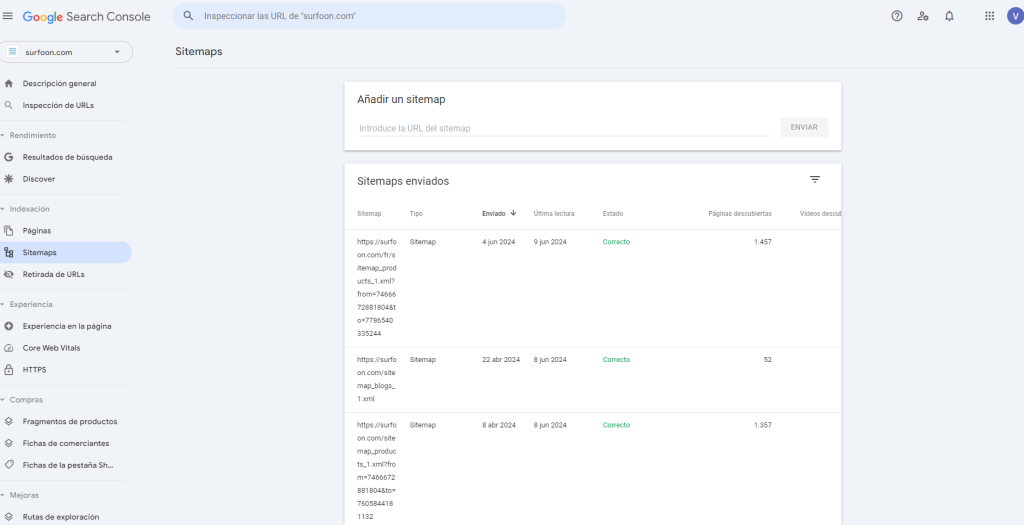Screen dimensions: 1024x525
Task: Open Retirada de URLs page
Action: point(53,274)
